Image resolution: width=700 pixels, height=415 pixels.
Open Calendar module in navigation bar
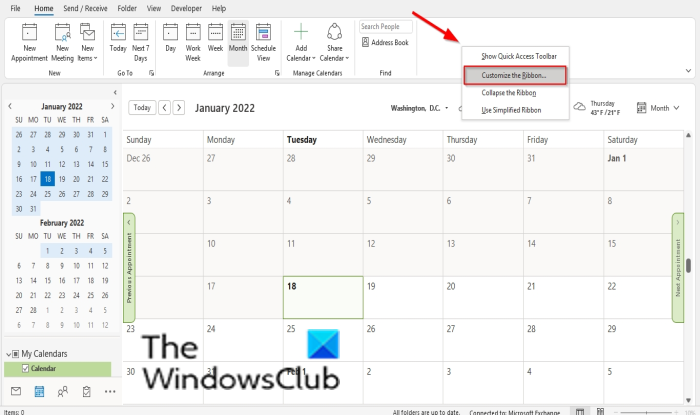pos(39,391)
